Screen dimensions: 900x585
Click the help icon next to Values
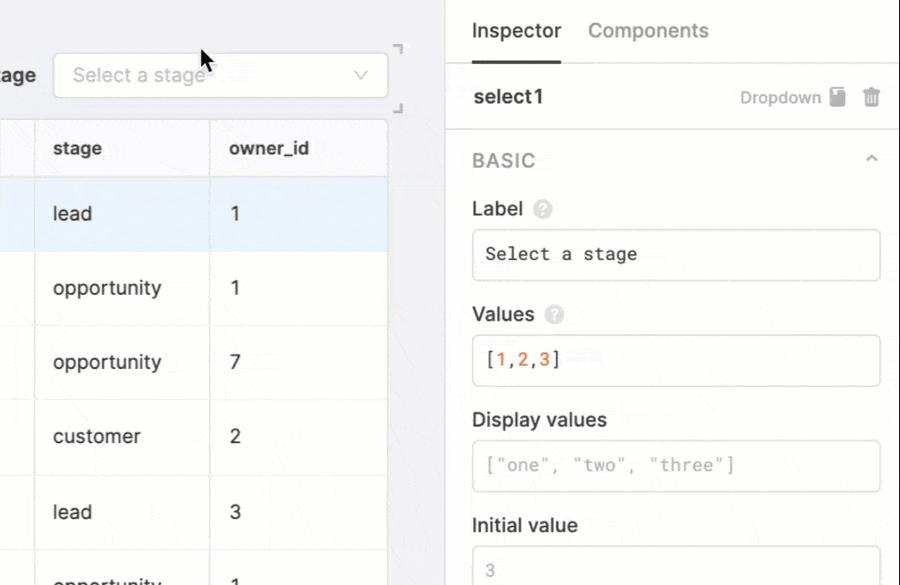(x=555, y=315)
